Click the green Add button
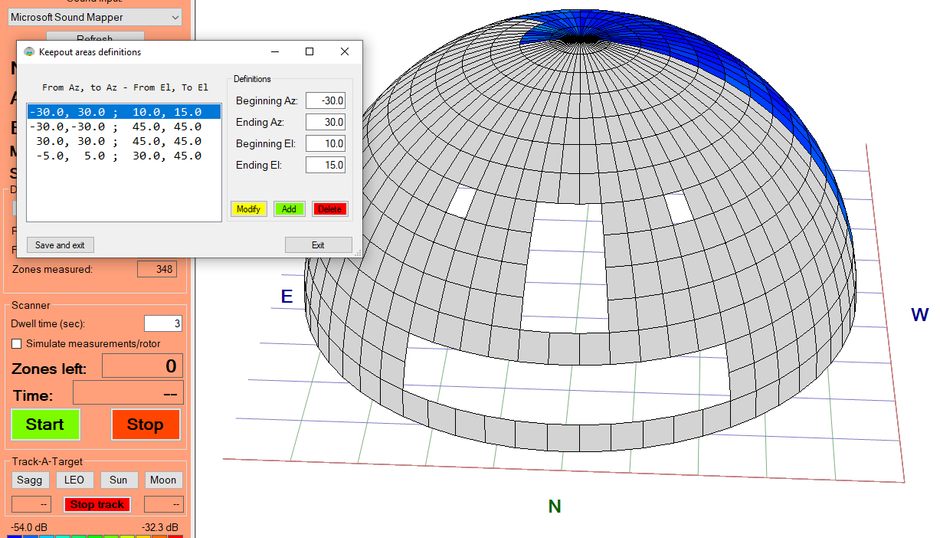The height and width of the screenshot is (538, 940). pyautogui.click(x=289, y=209)
